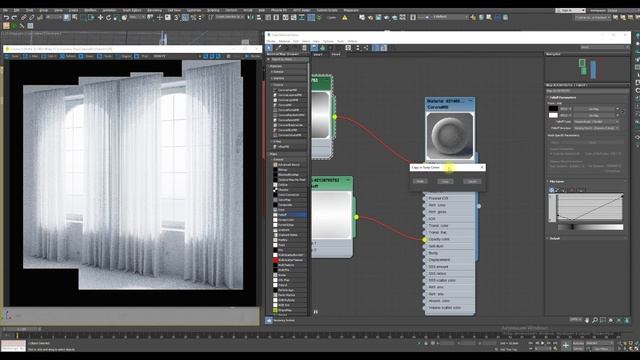
Task: Click Copy in Copy or Swap Colors dialog
Action: tap(445, 181)
